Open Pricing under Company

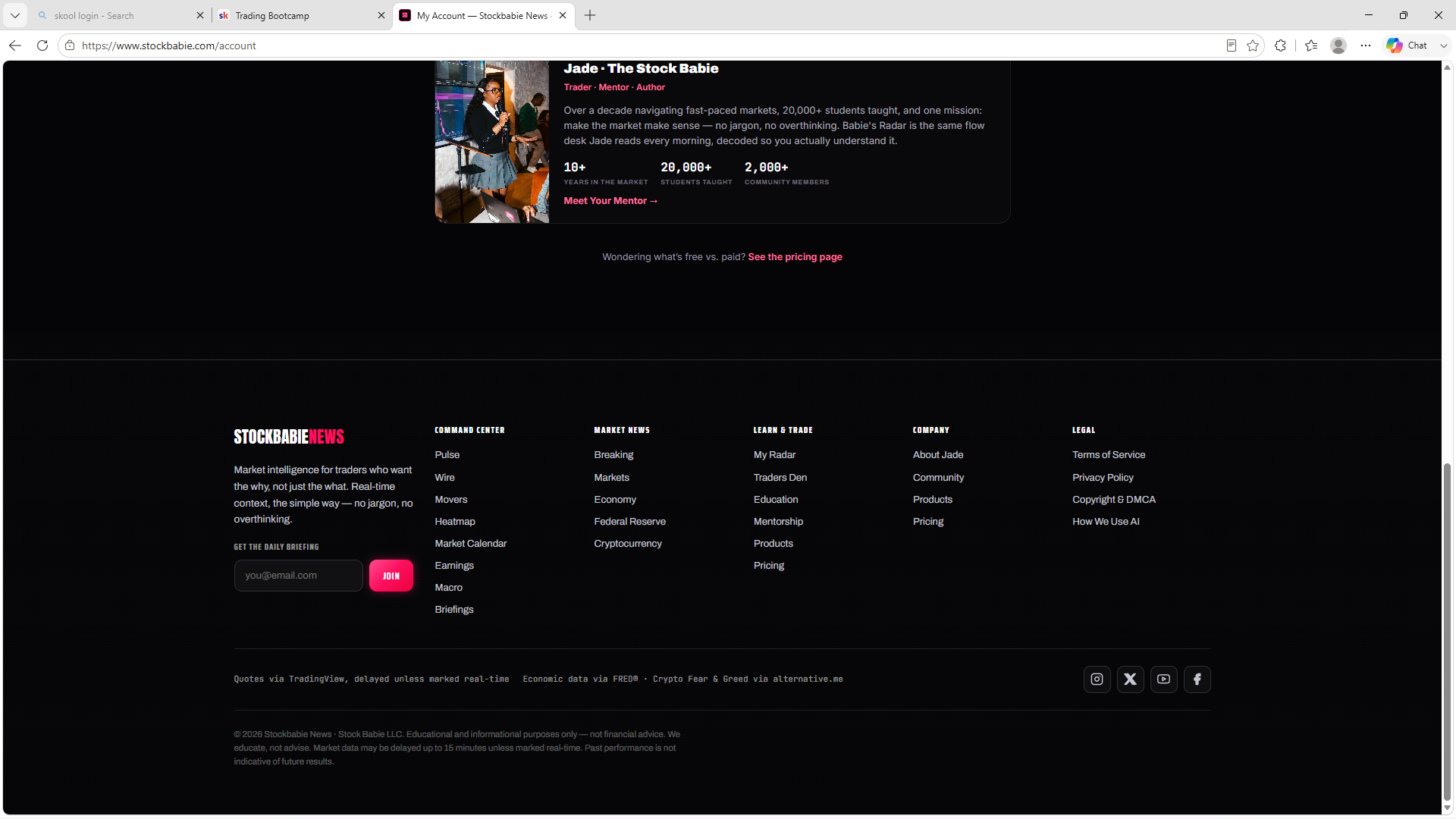click(928, 522)
